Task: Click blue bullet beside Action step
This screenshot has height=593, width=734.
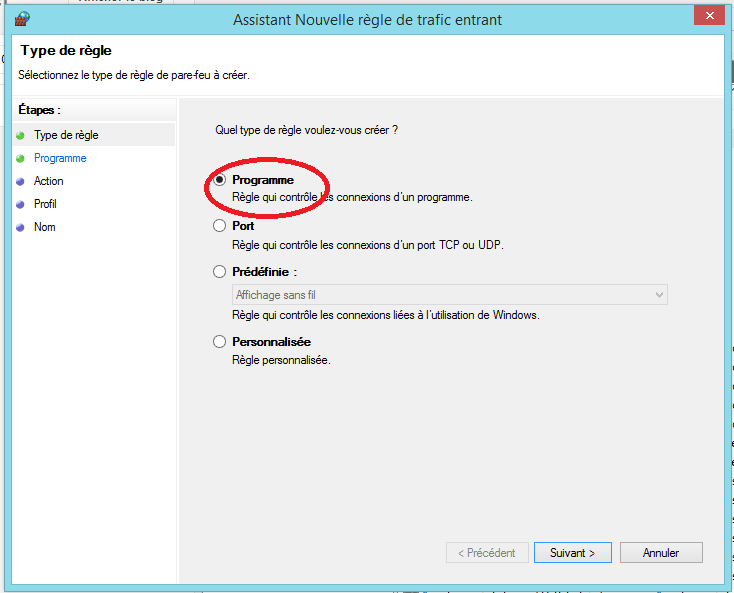Action: tap(20, 182)
